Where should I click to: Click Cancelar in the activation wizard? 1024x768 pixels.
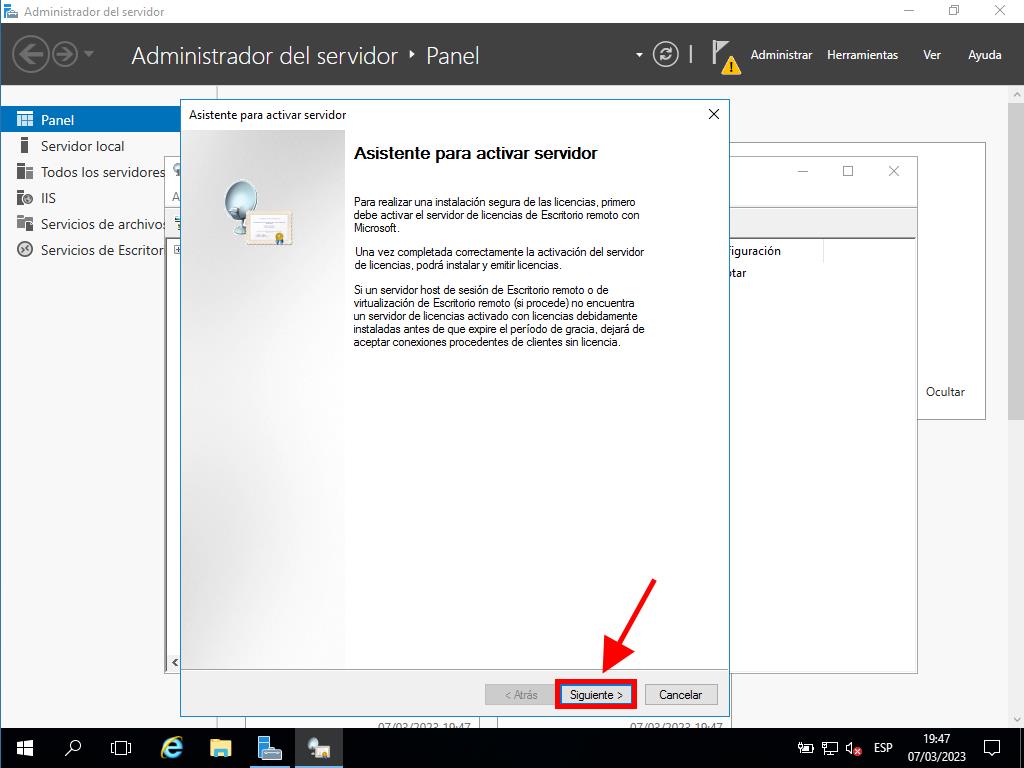click(680, 694)
